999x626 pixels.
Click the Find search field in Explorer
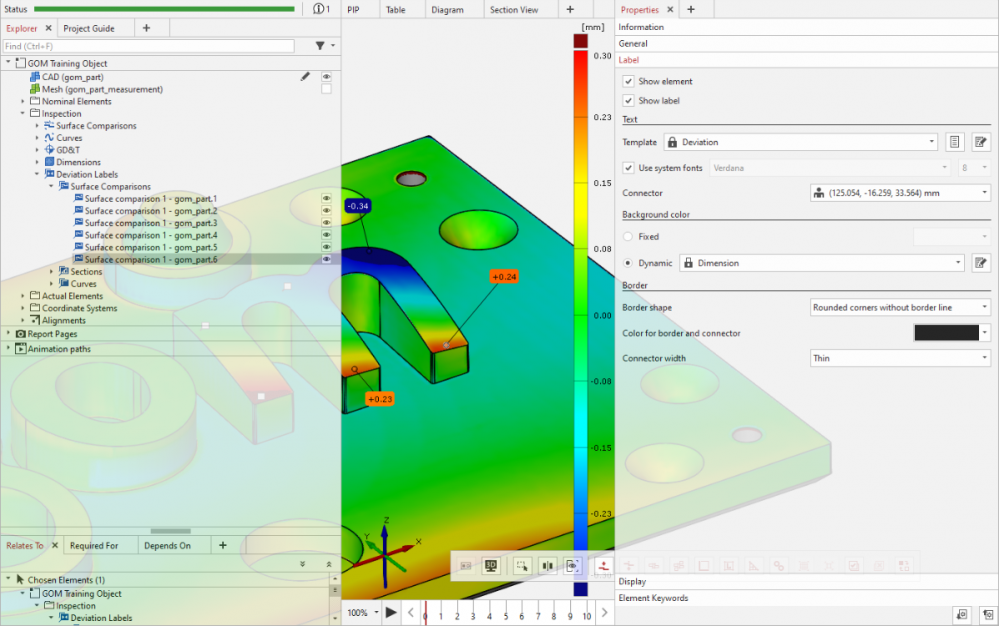click(148, 46)
